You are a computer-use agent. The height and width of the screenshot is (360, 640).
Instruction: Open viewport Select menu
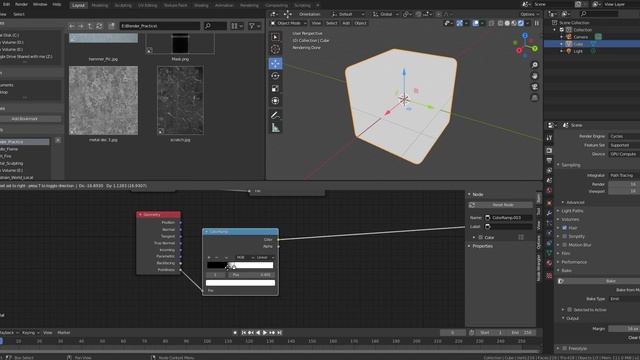click(x=331, y=23)
